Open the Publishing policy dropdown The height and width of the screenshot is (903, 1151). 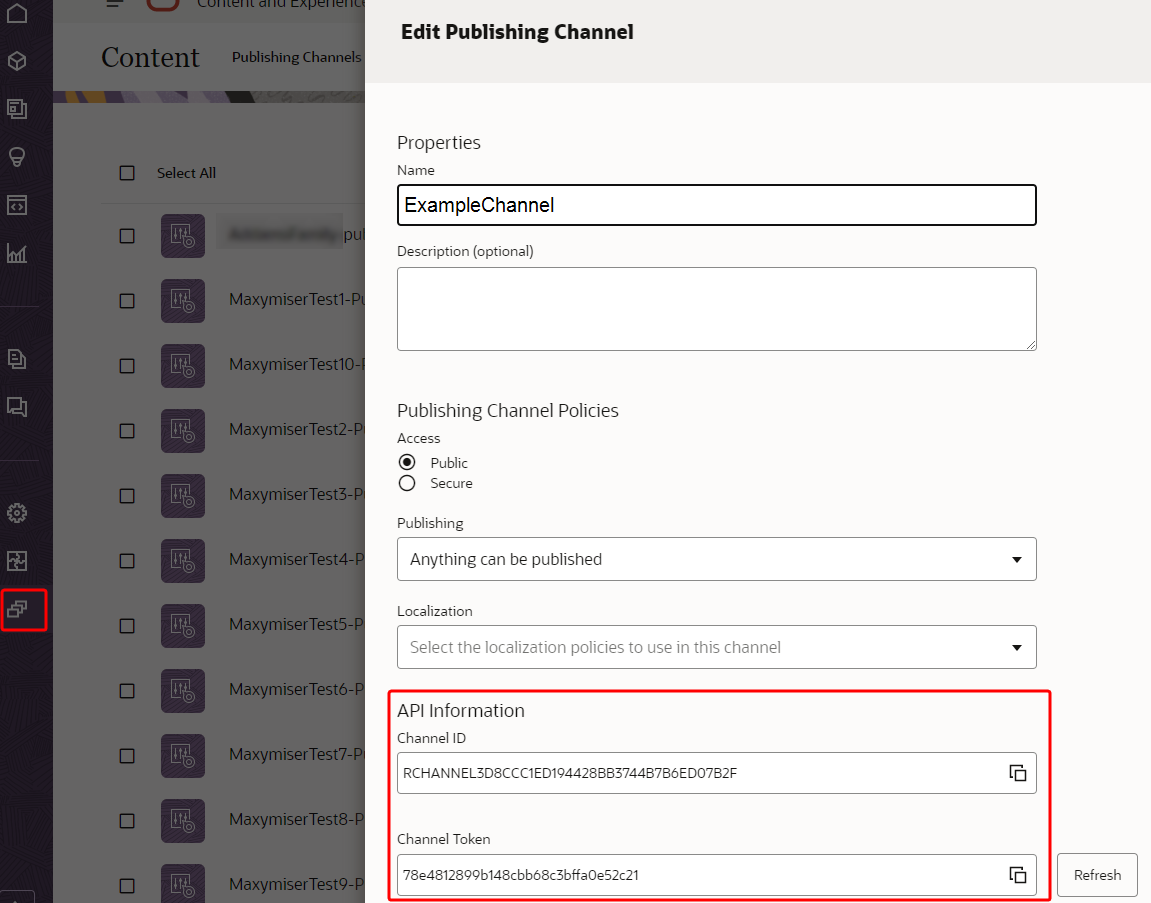716,559
